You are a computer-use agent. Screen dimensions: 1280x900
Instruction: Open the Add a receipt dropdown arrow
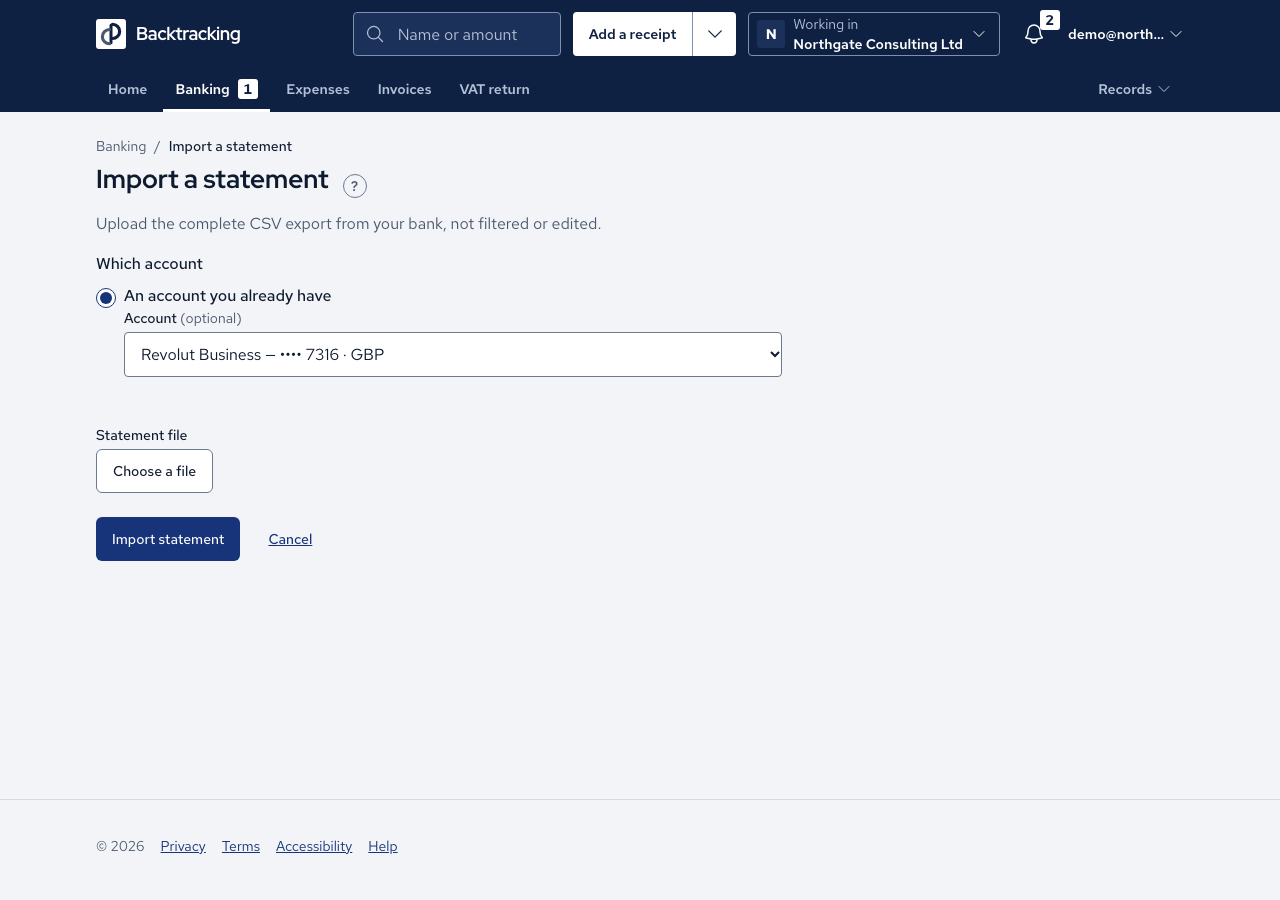coord(714,34)
